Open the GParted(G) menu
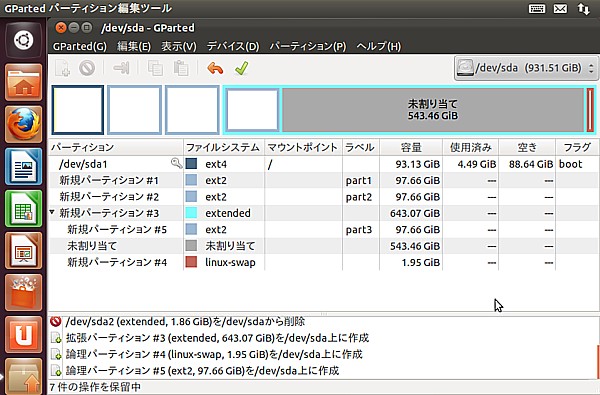Image resolution: width=600 pixels, height=395 pixels. [x=80, y=46]
